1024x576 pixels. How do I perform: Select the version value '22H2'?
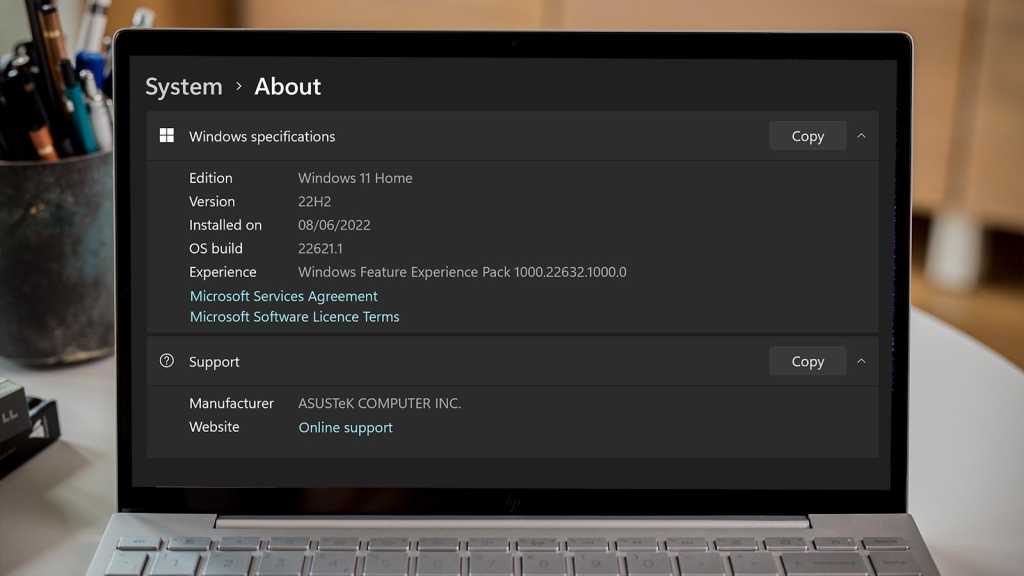314,201
